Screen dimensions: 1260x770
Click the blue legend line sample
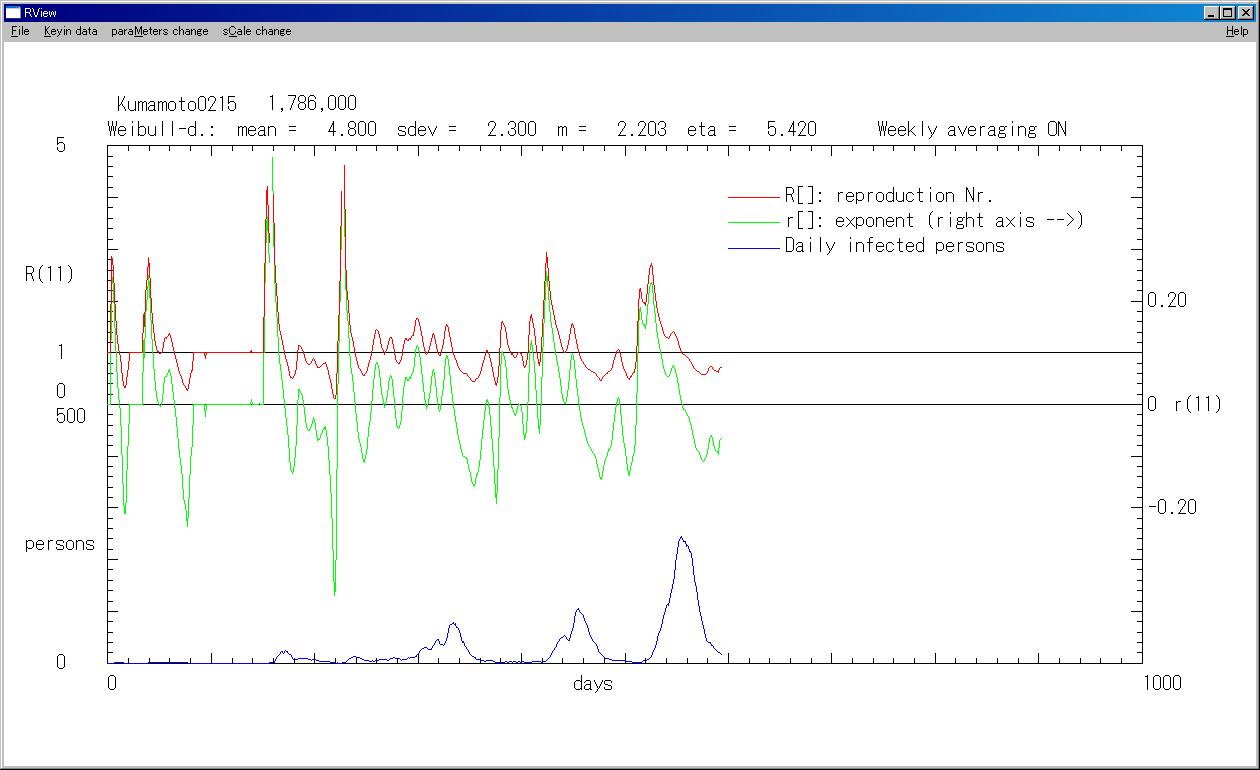pos(754,247)
